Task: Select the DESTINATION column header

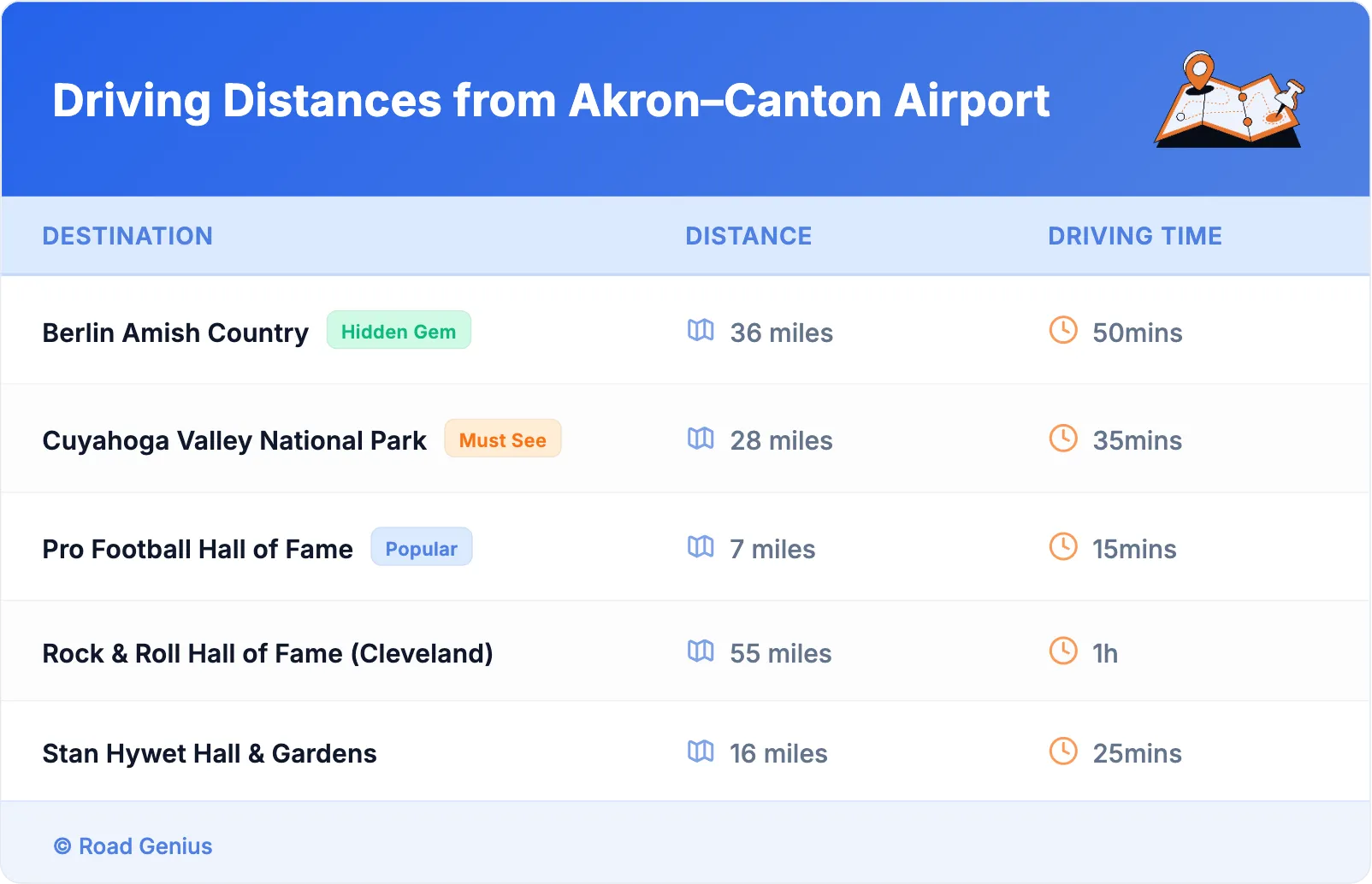Action: click(127, 236)
